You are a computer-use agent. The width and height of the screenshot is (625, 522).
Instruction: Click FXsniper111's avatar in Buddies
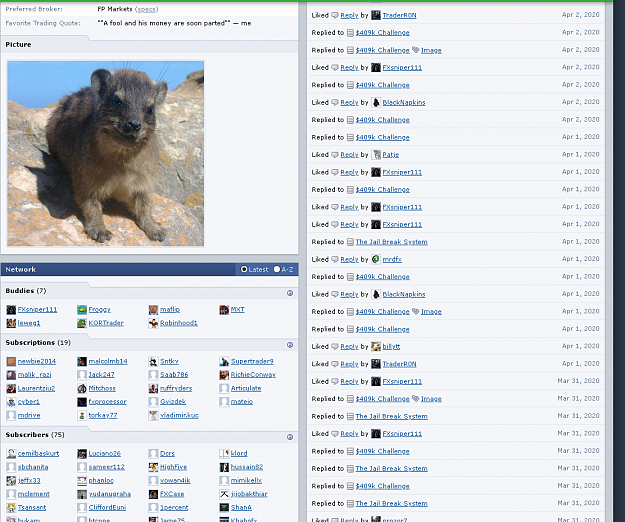[x=11, y=310]
